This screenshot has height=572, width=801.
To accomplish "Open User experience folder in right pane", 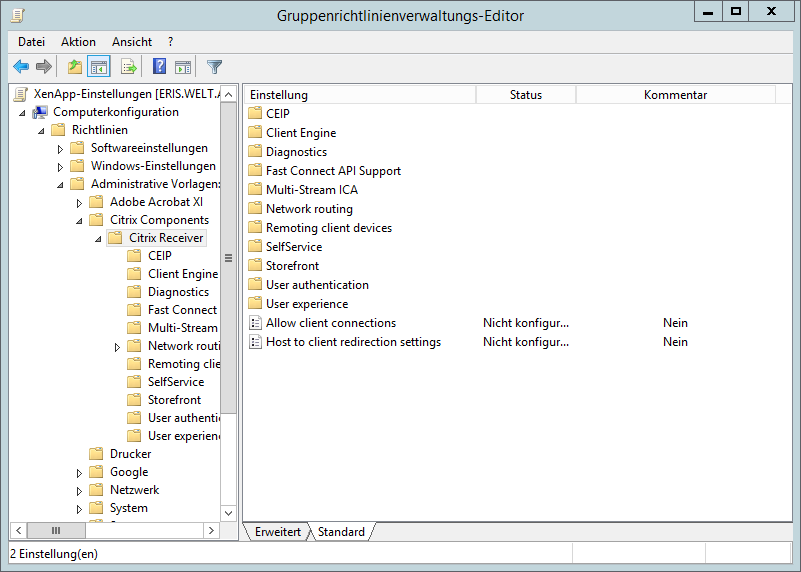I will coord(307,304).
